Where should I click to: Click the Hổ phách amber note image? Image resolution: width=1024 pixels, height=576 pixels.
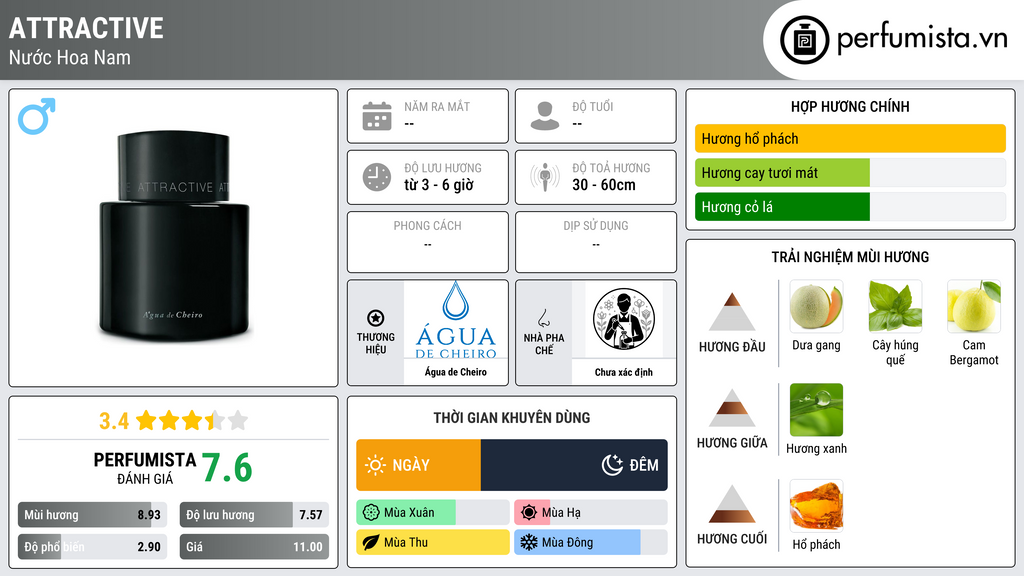(816, 505)
